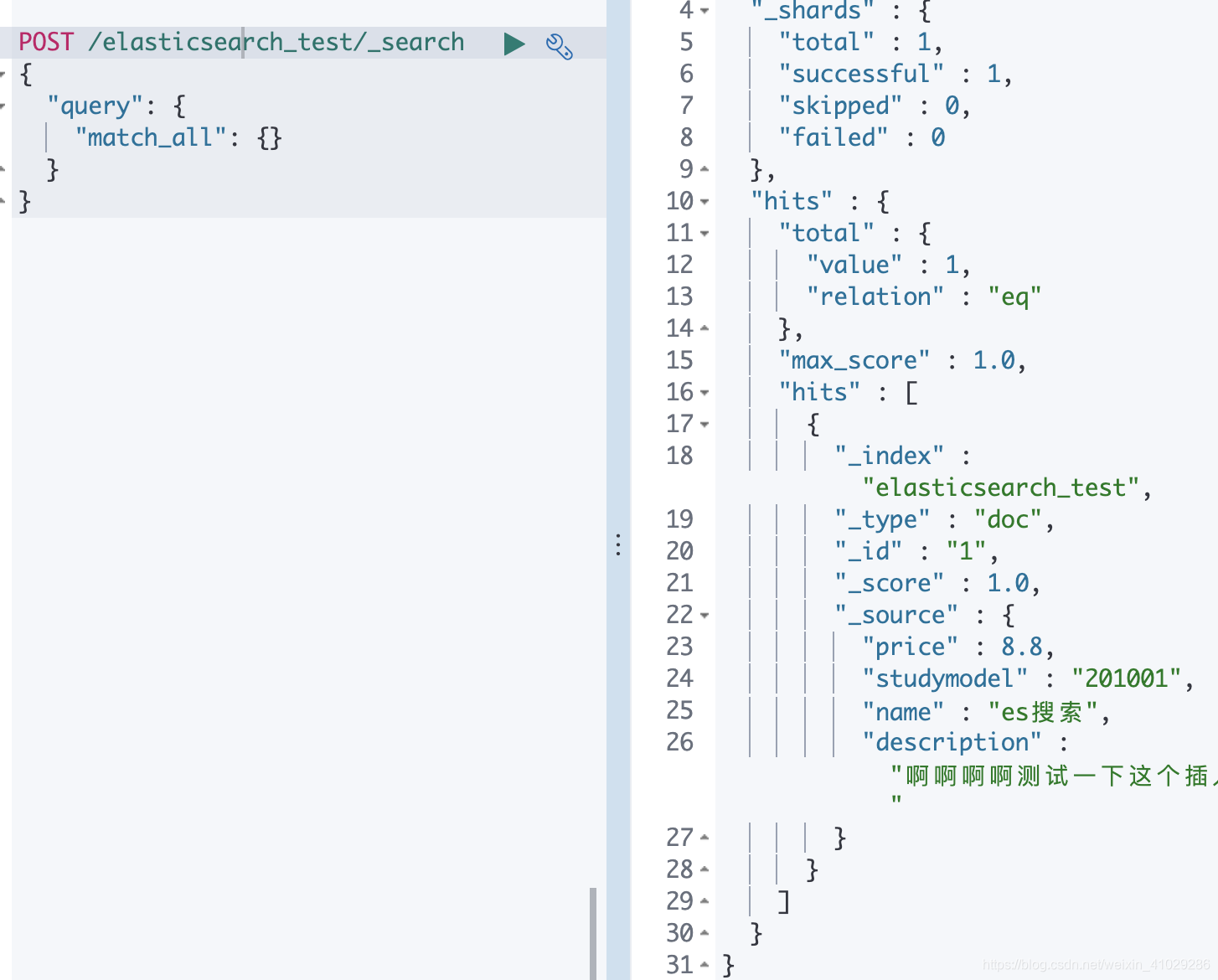Viewport: 1218px width, 980px height.
Task: Place cursor in /elasticsearch_test/_search path
Action: (276, 42)
